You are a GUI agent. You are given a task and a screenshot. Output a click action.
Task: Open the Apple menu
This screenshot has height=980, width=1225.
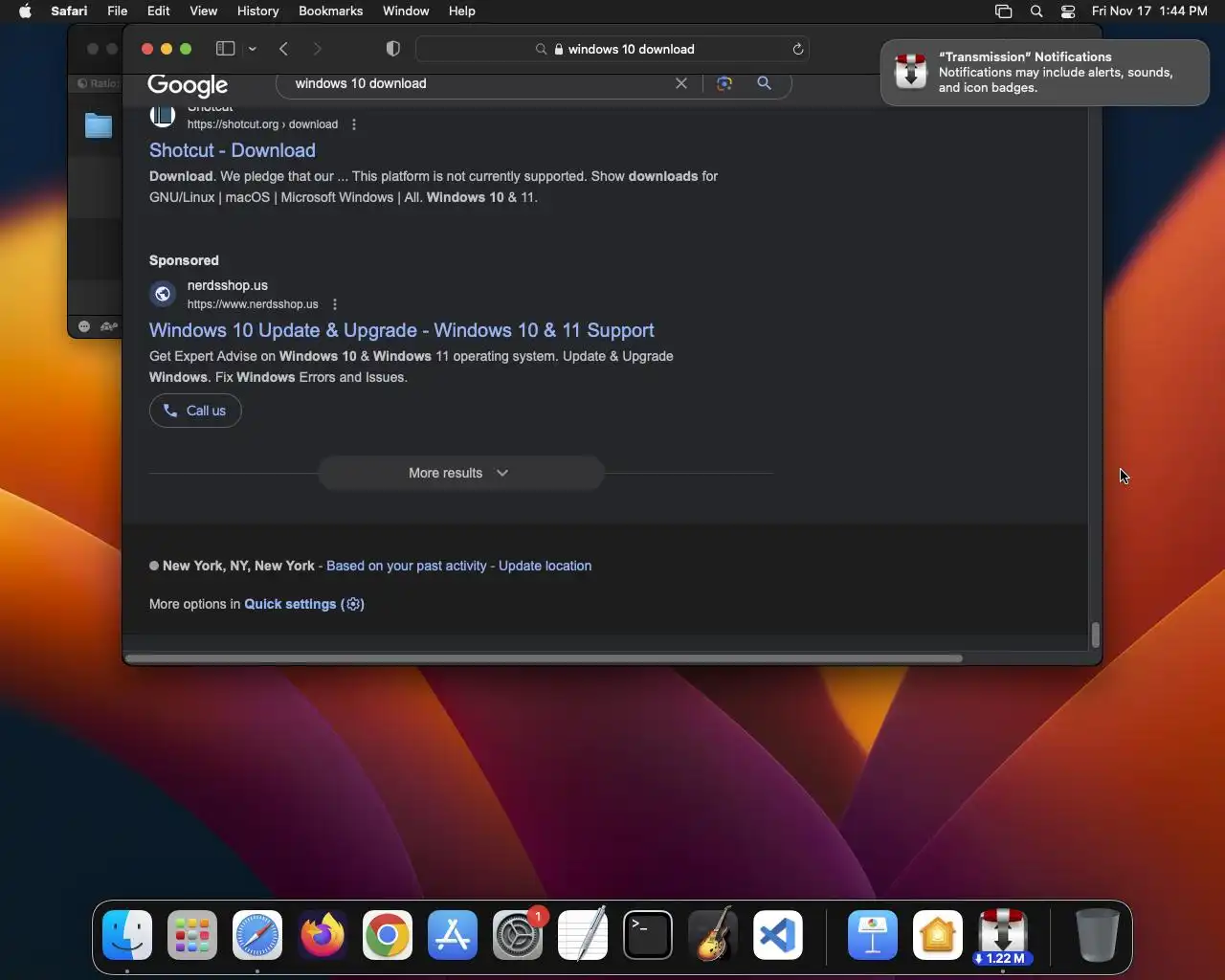pos(25,11)
